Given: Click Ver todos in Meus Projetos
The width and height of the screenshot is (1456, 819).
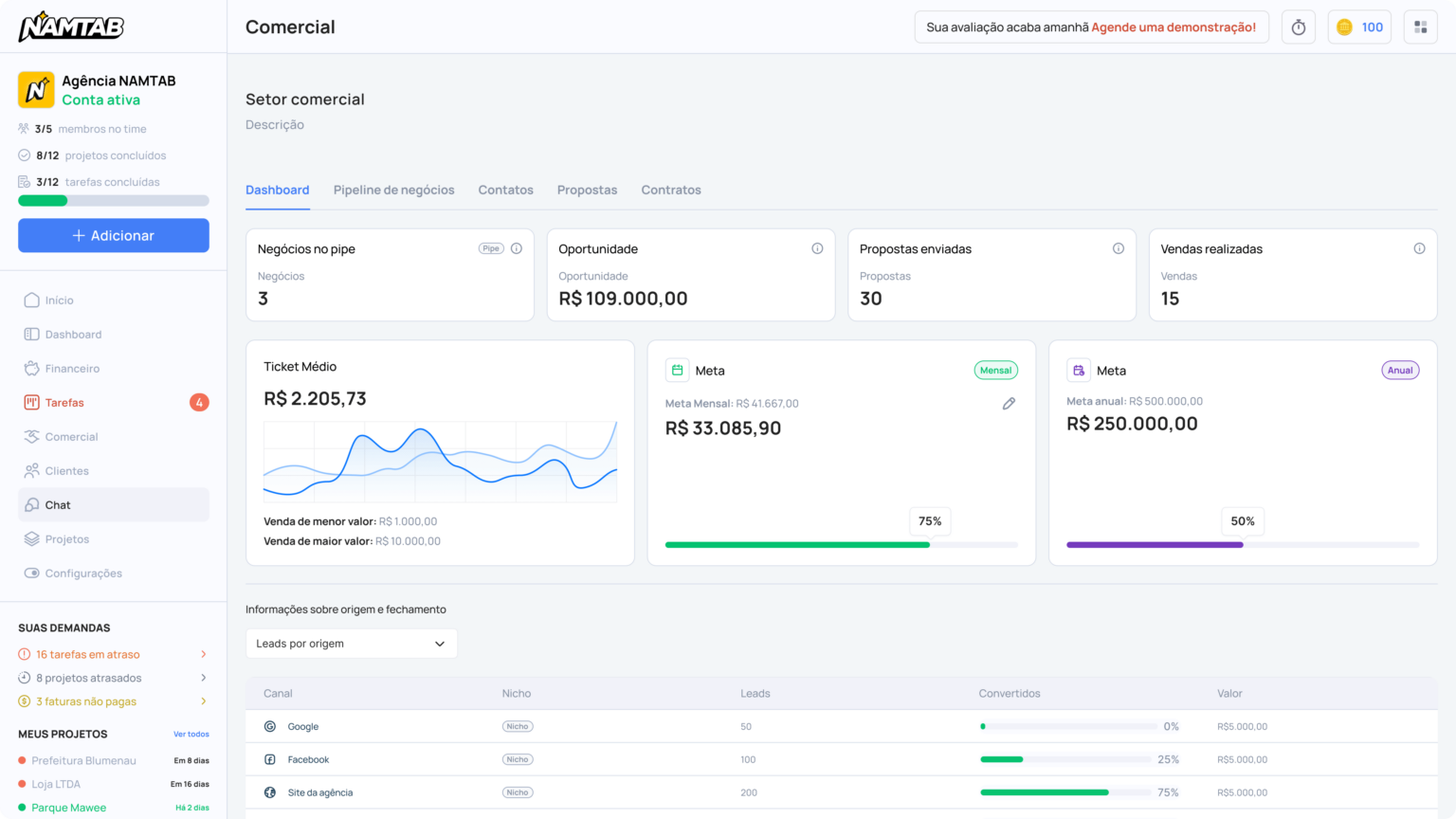Looking at the screenshot, I should coord(192,734).
